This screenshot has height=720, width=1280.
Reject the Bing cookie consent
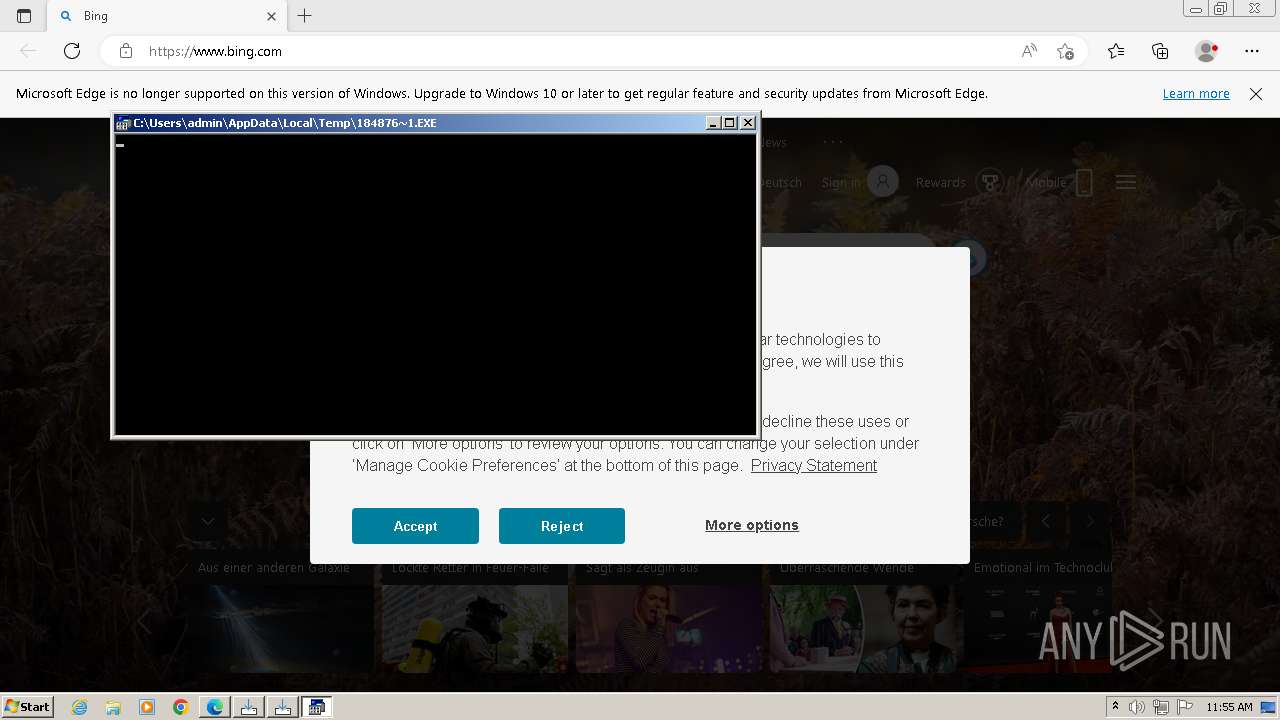pyautogui.click(x=562, y=526)
